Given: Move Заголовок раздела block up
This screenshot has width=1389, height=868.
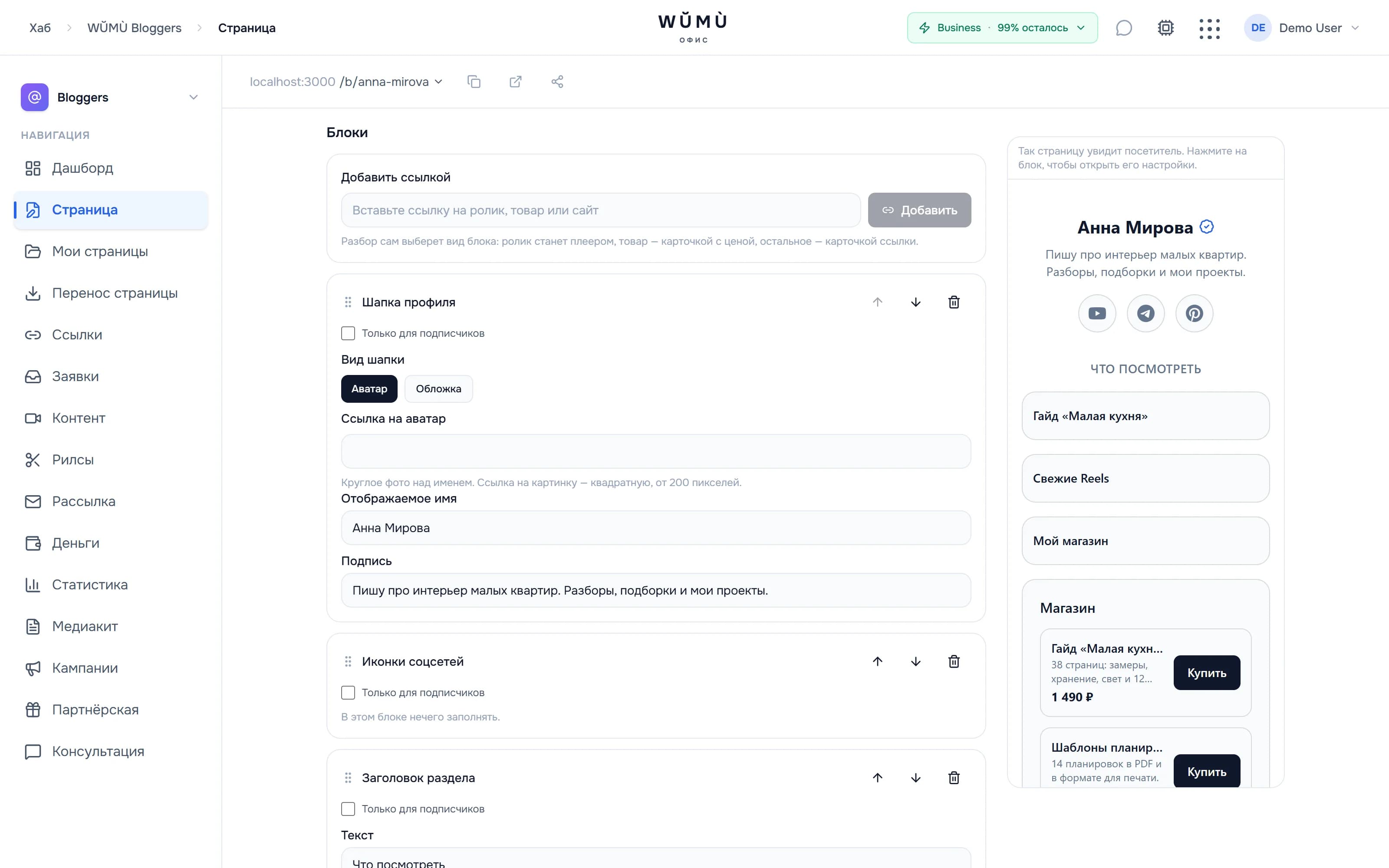Looking at the screenshot, I should pos(877,778).
